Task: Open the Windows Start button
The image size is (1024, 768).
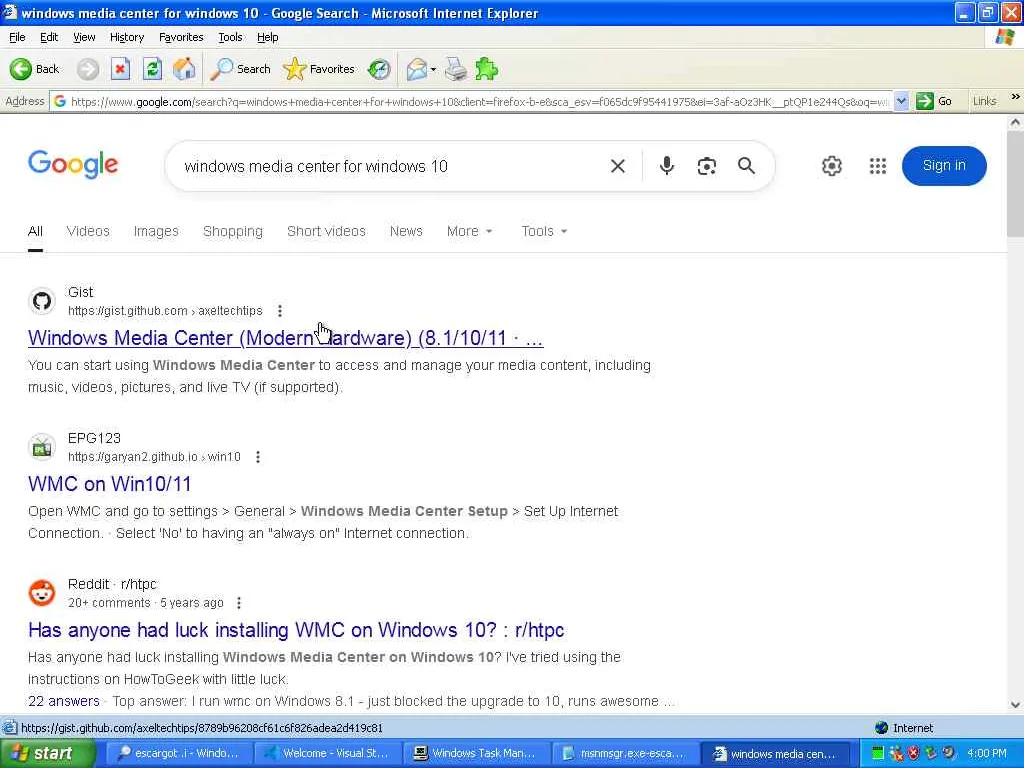Action: tap(47, 754)
